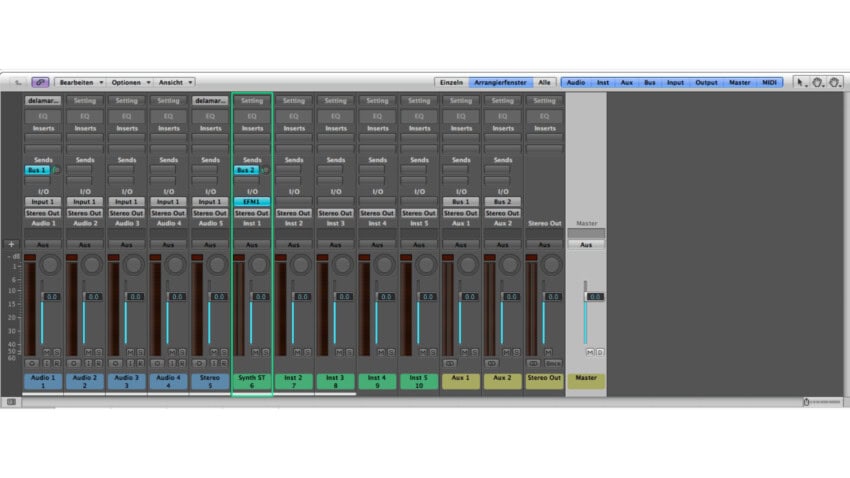Screen dimensions: 850x478
Task: Click the hierarchy up-arrow icon in toolbar
Action: pyautogui.click(x=18, y=82)
